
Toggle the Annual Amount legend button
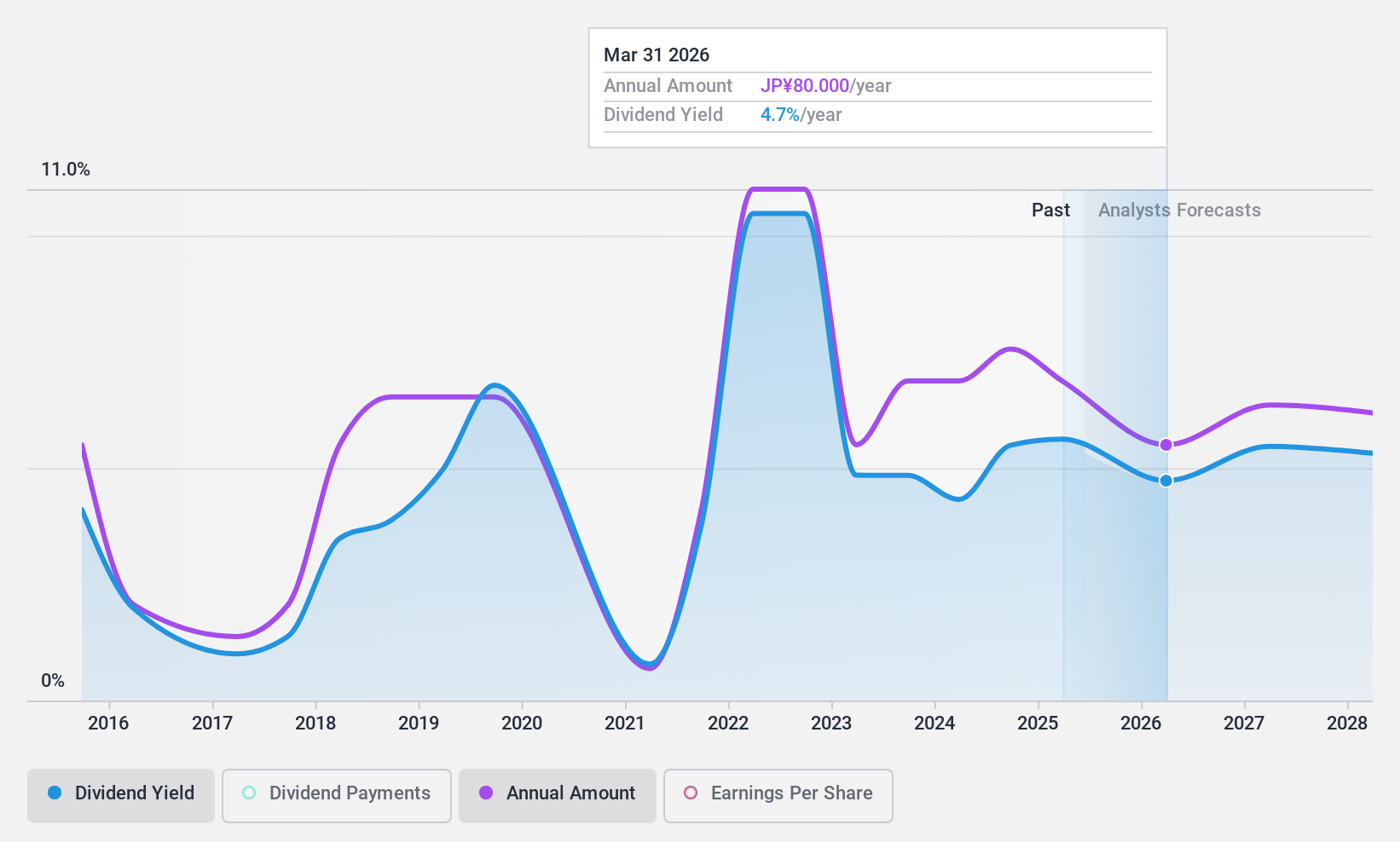coord(558,796)
